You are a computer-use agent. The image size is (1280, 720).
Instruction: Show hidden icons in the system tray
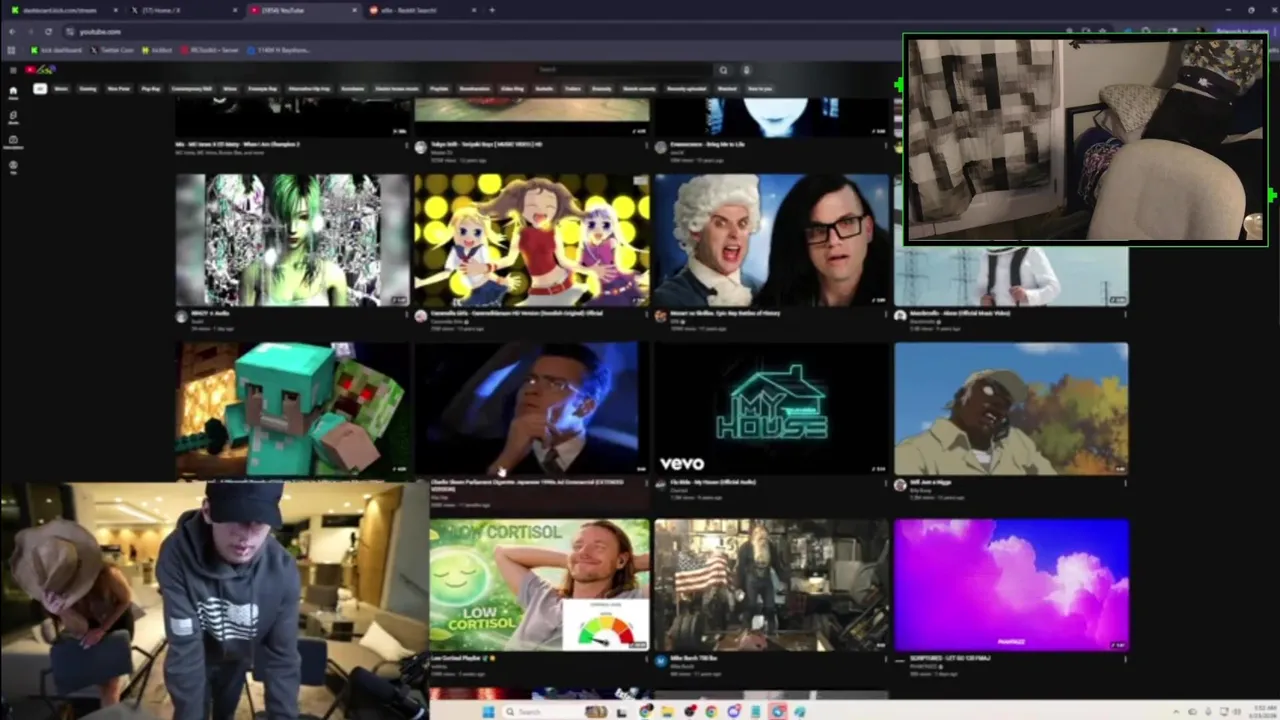pos(1176,711)
